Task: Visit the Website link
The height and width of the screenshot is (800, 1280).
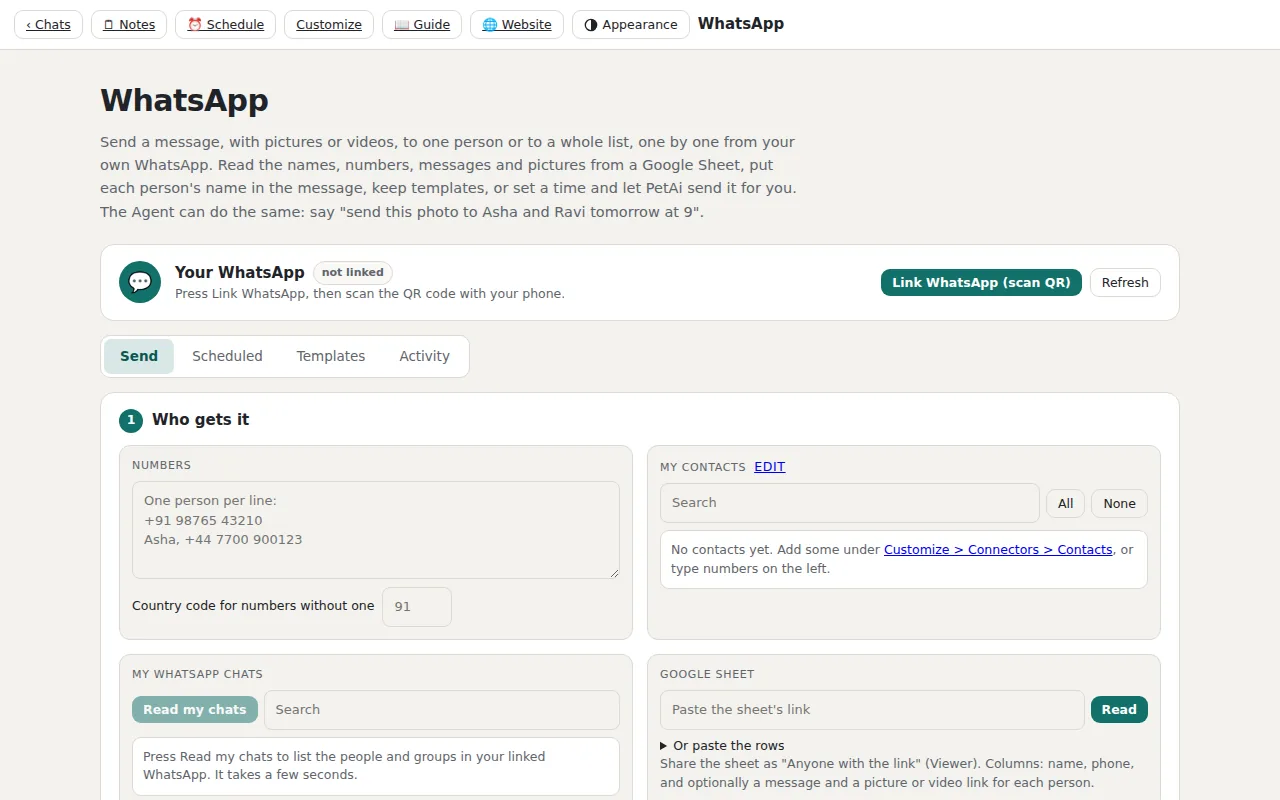Action: click(x=517, y=24)
